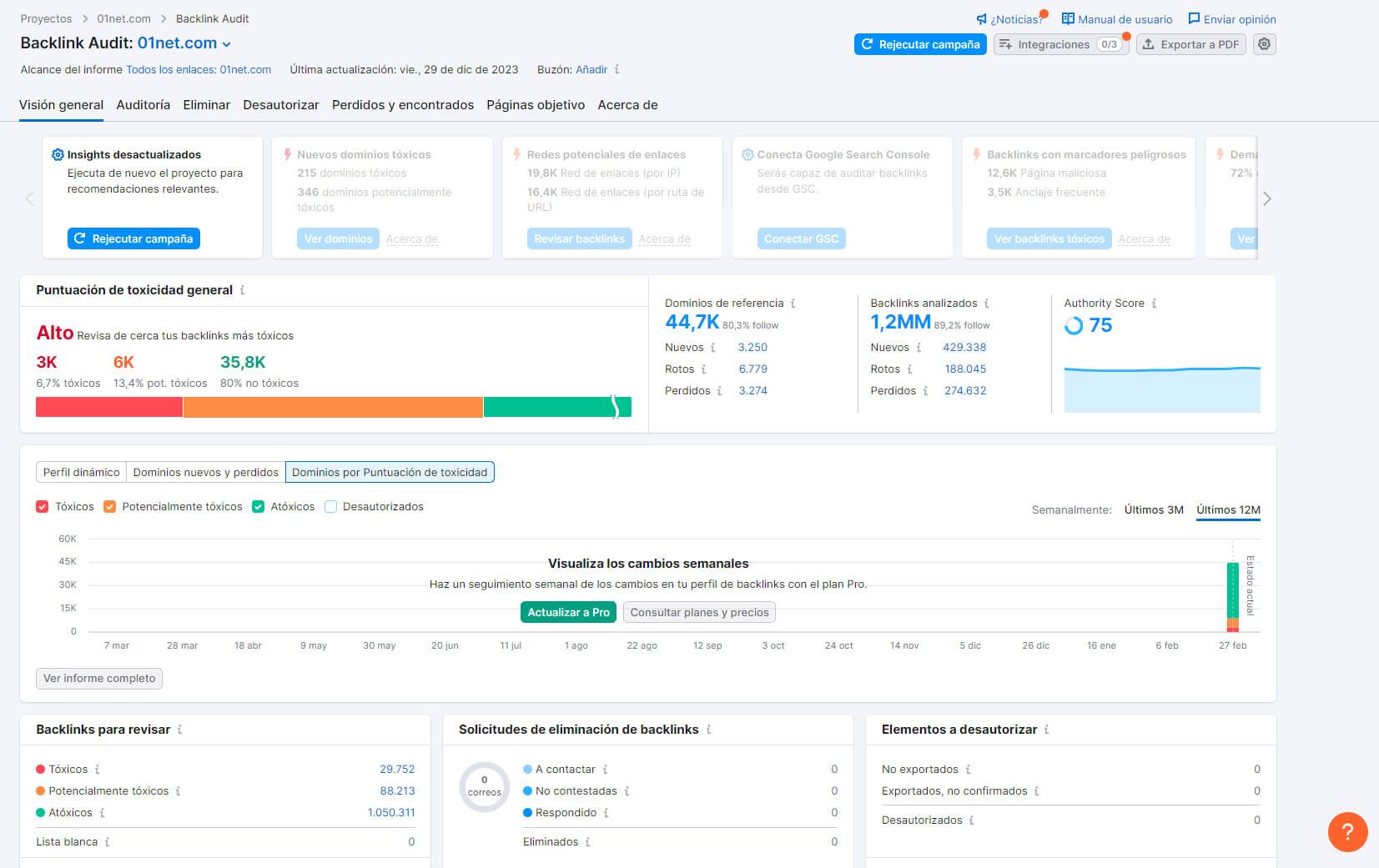
Task: Click info icon next to No exportados
Action: [x=968, y=770]
